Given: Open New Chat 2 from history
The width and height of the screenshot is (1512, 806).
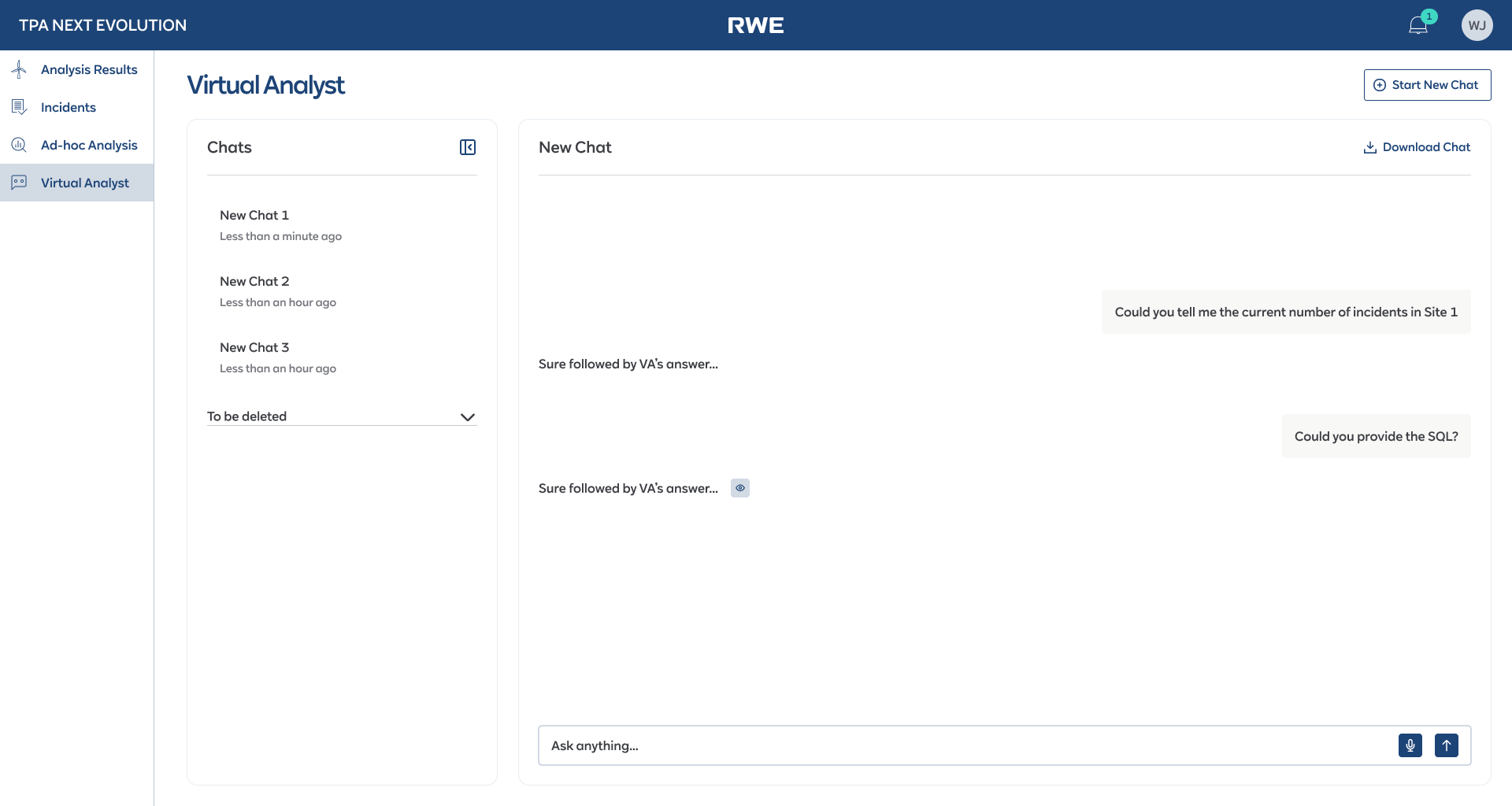Looking at the screenshot, I should [254, 281].
